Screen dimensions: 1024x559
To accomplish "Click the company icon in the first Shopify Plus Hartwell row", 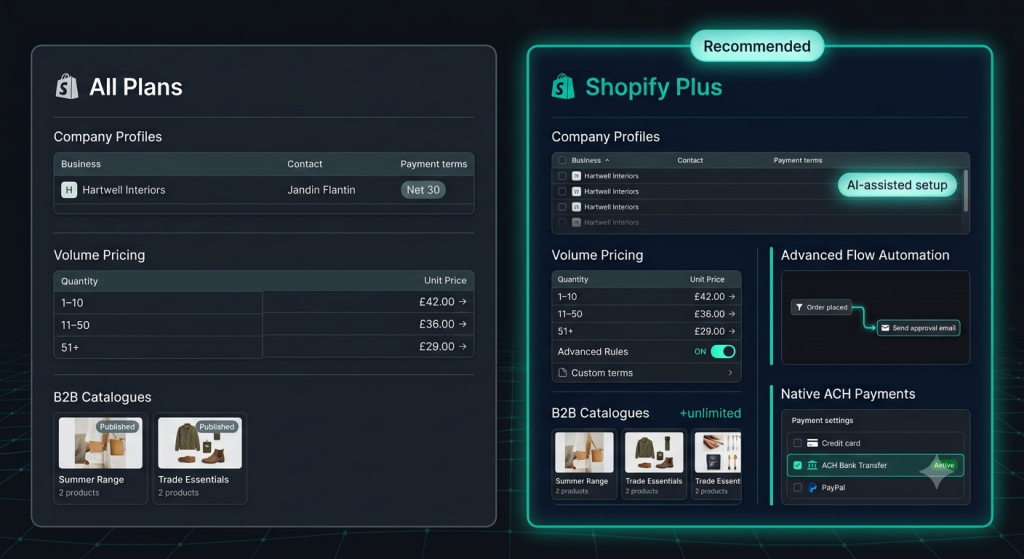I will click(x=576, y=176).
